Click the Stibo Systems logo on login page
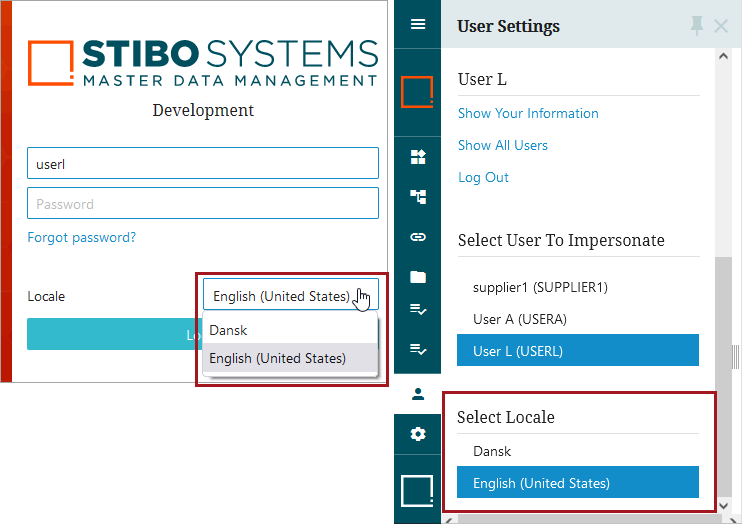742x524 pixels. (203, 63)
